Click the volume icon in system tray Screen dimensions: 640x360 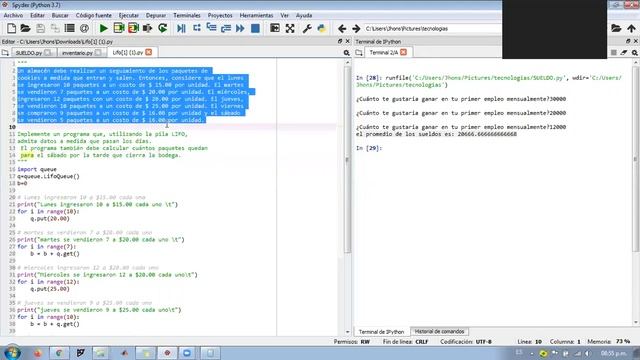(587, 353)
